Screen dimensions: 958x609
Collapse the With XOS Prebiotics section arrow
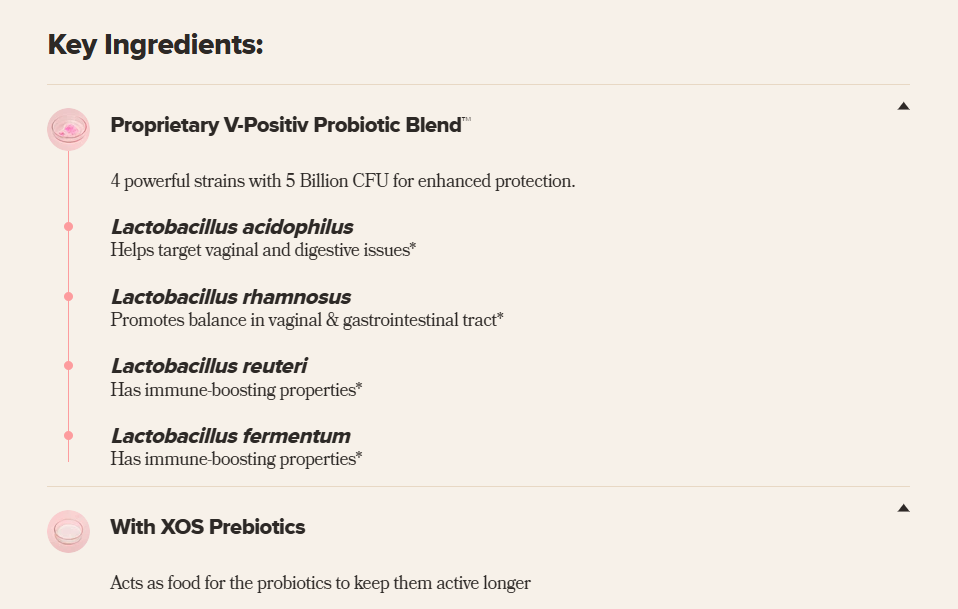[x=903, y=508]
